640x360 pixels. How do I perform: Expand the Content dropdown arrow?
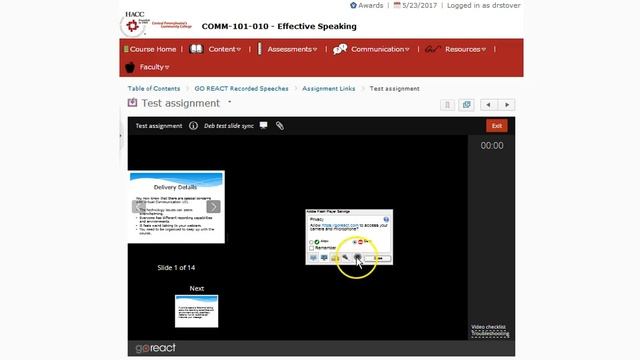tap(239, 50)
